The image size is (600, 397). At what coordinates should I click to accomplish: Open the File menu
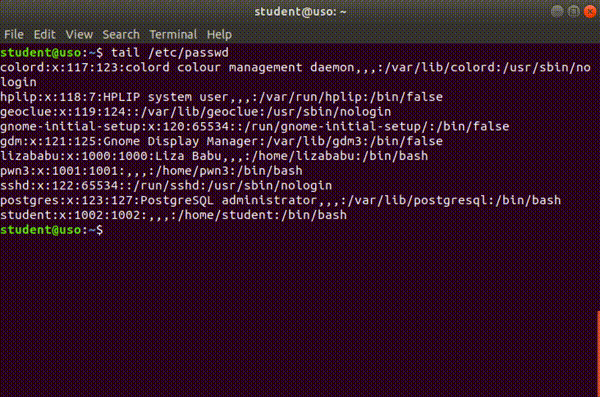point(14,34)
